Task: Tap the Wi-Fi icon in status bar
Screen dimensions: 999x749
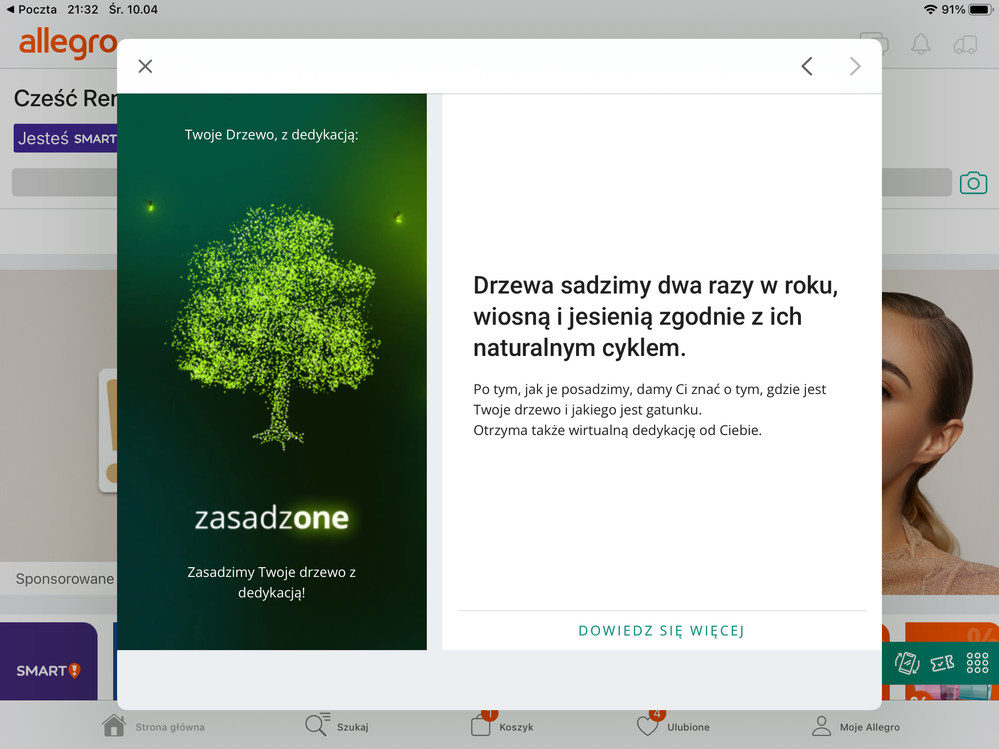Action: click(931, 10)
